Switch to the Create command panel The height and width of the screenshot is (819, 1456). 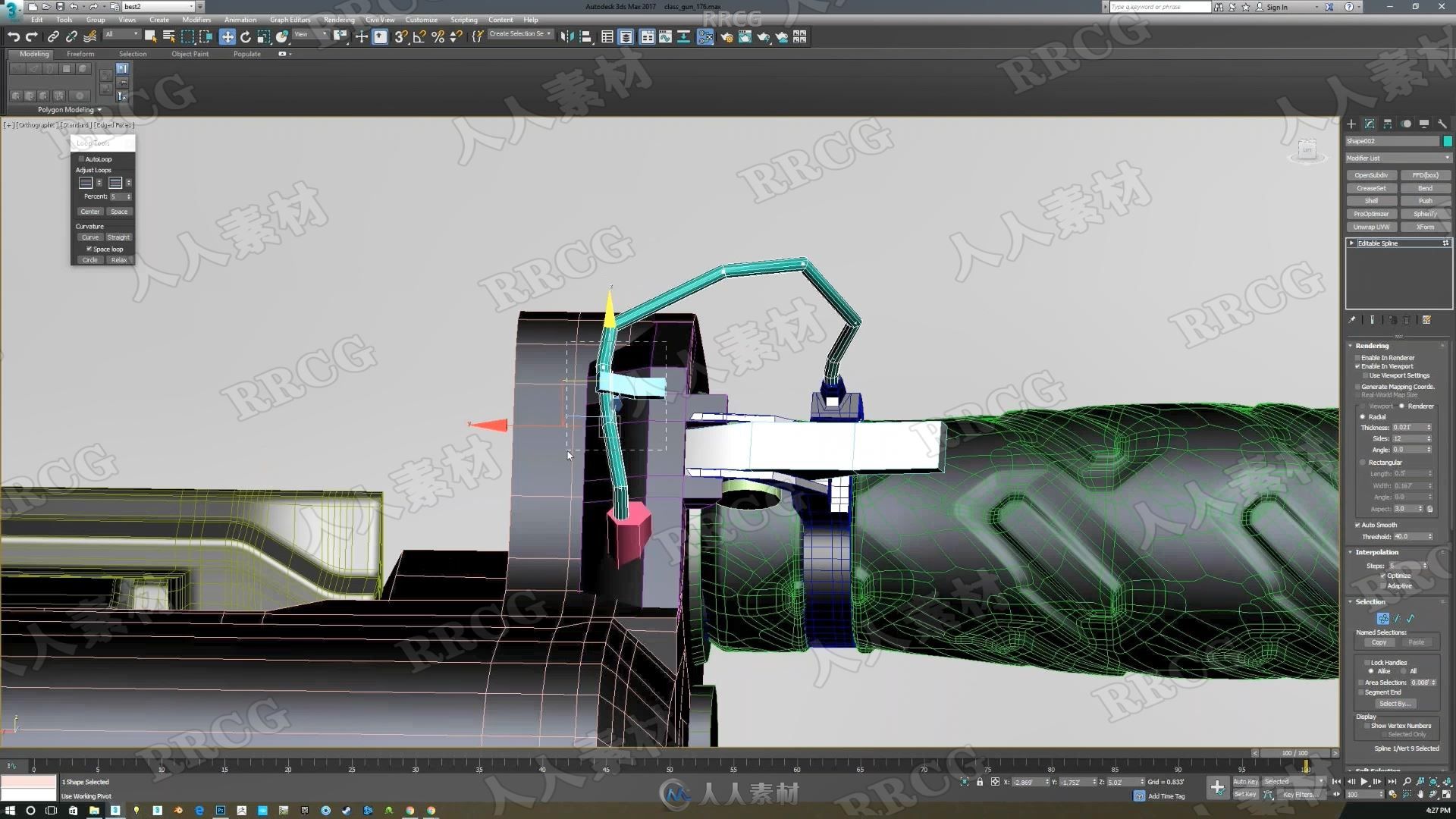(x=1351, y=124)
